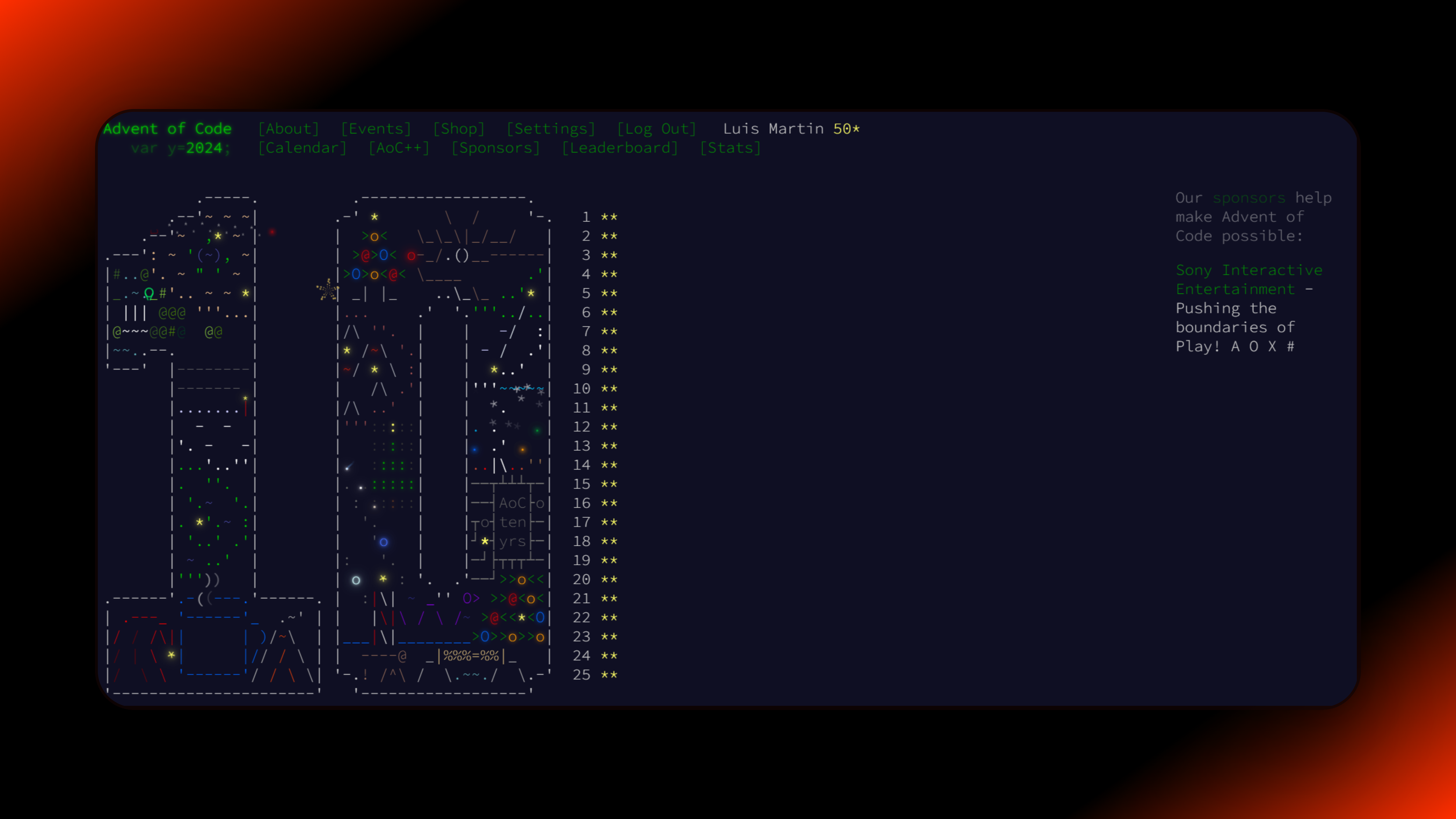Click the sponsors link in sidebar text

(1249, 198)
